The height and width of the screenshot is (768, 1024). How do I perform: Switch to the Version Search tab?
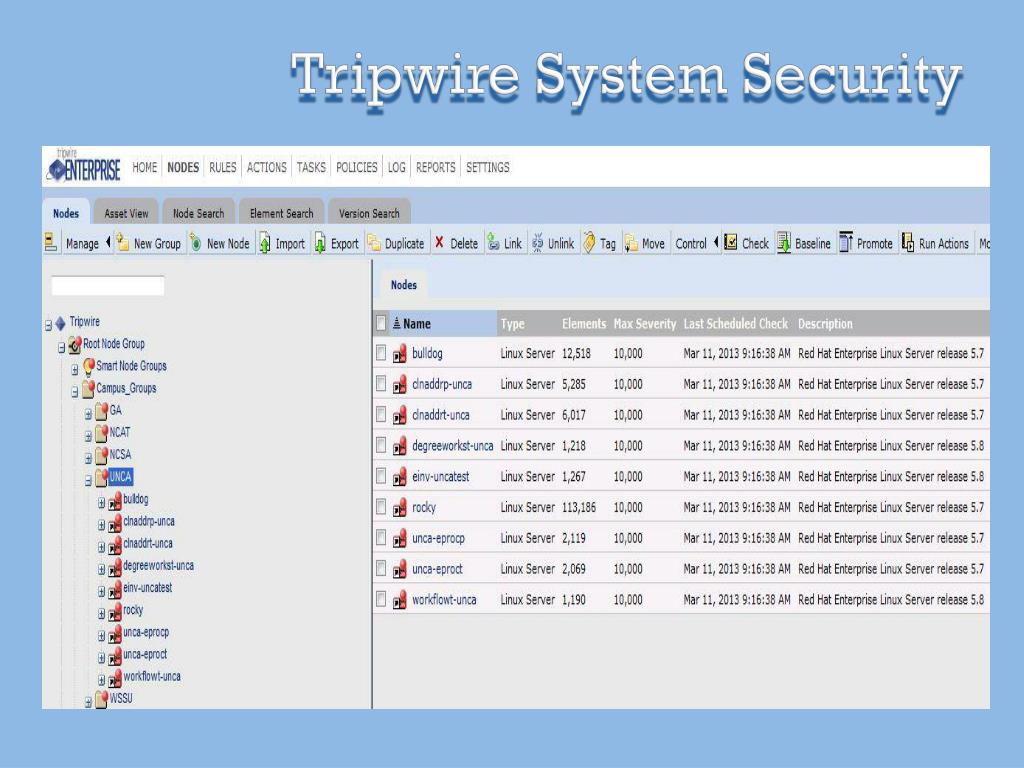pos(369,213)
